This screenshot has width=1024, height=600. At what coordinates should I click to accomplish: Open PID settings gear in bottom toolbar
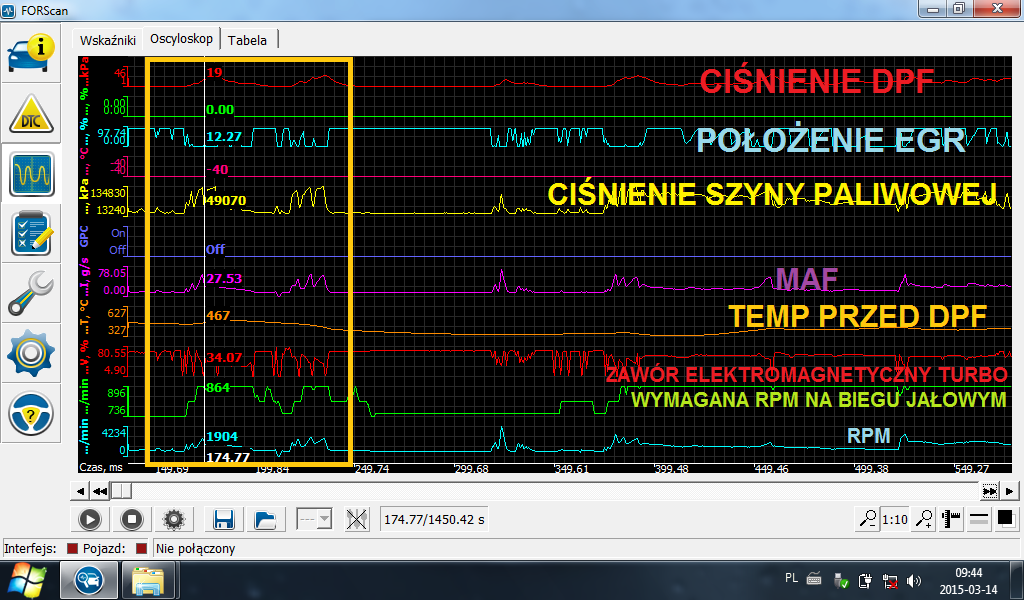tap(174, 519)
